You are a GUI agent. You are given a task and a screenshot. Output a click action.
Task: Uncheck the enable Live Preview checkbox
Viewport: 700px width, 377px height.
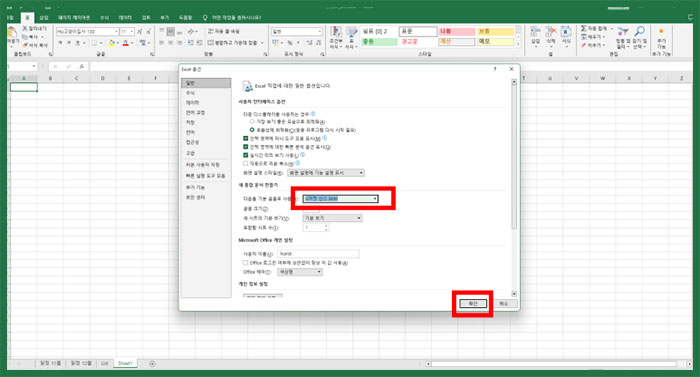coord(246,155)
